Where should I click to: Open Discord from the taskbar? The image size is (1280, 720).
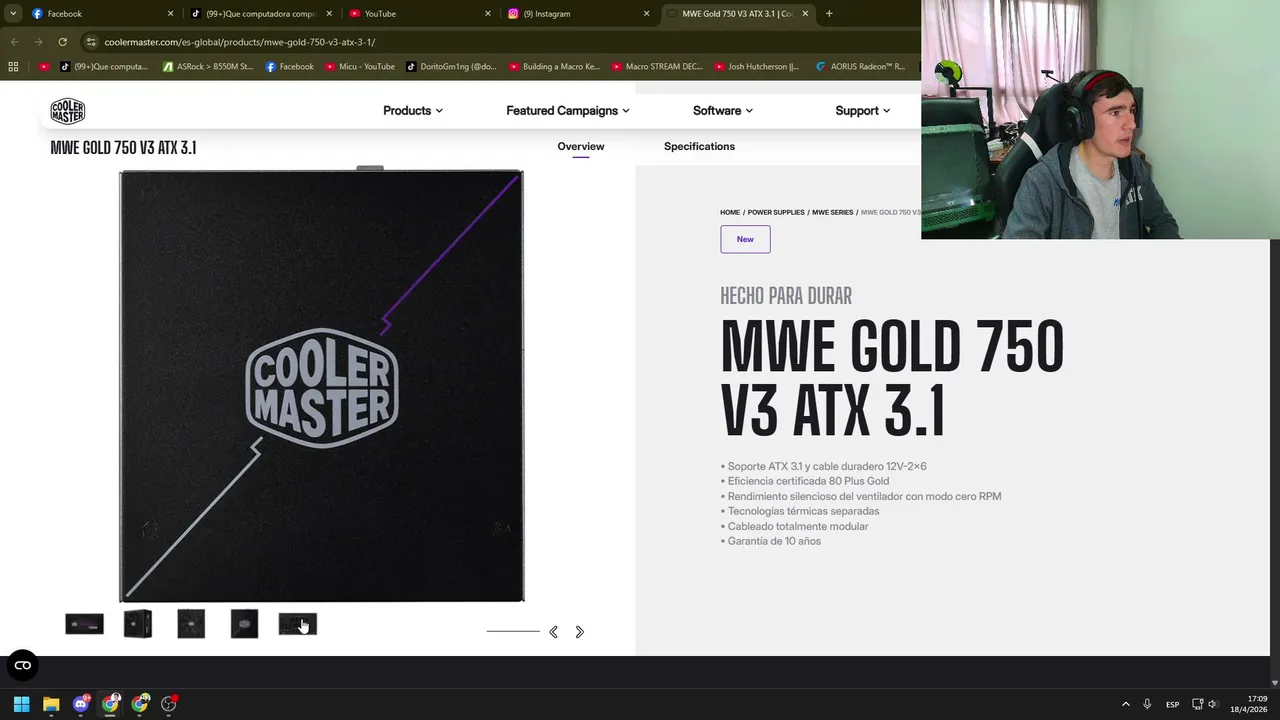click(81, 704)
